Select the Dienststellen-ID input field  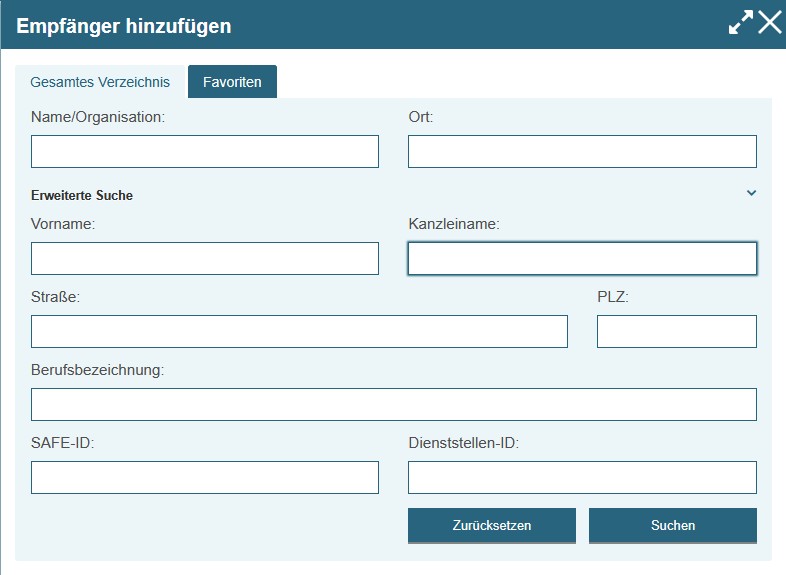582,478
